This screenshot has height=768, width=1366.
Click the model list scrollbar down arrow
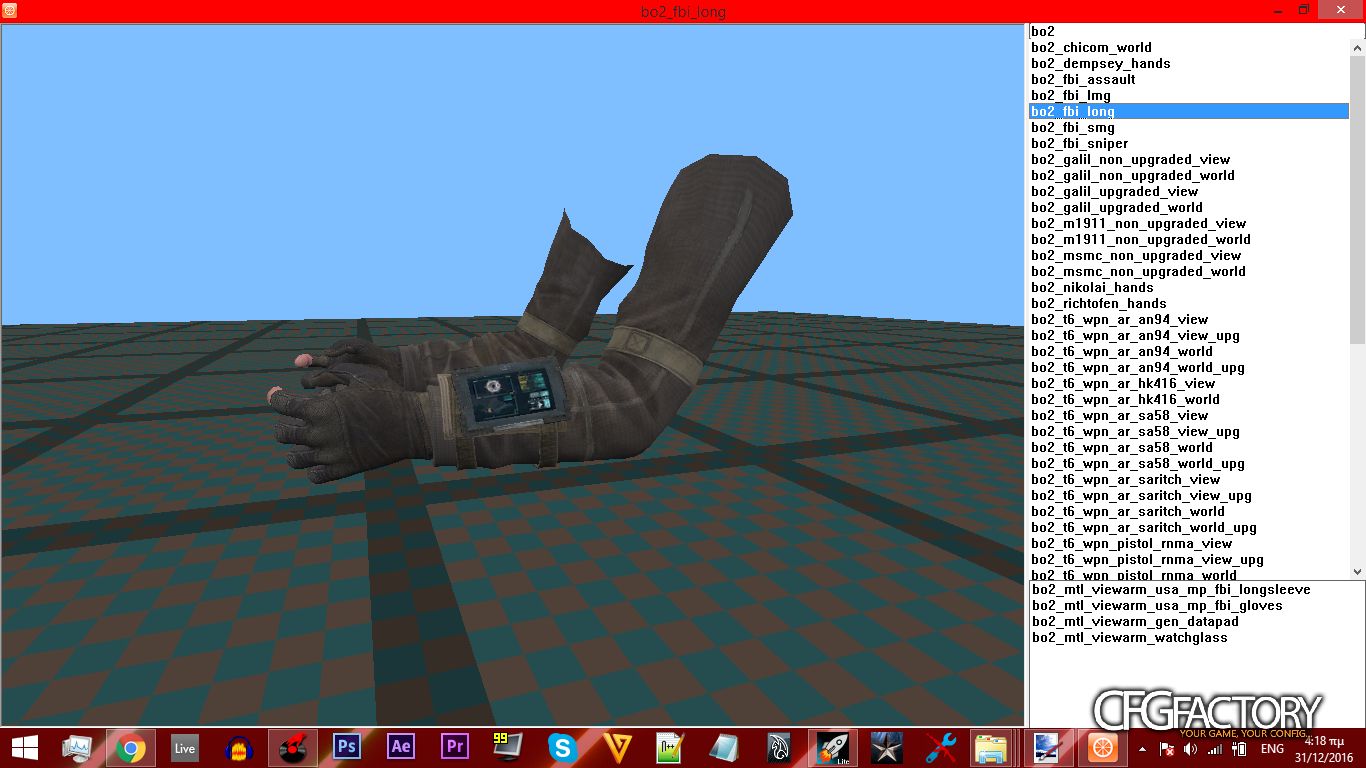pos(1358,571)
